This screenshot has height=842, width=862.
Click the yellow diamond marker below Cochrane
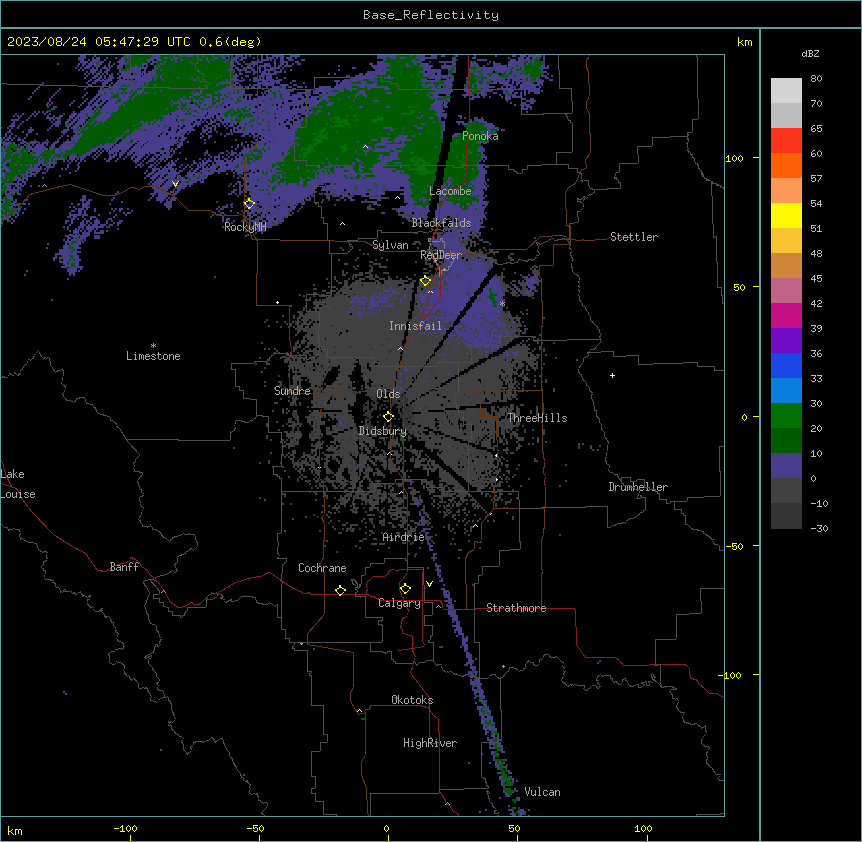pyautogui.click(x=340, y=590)
